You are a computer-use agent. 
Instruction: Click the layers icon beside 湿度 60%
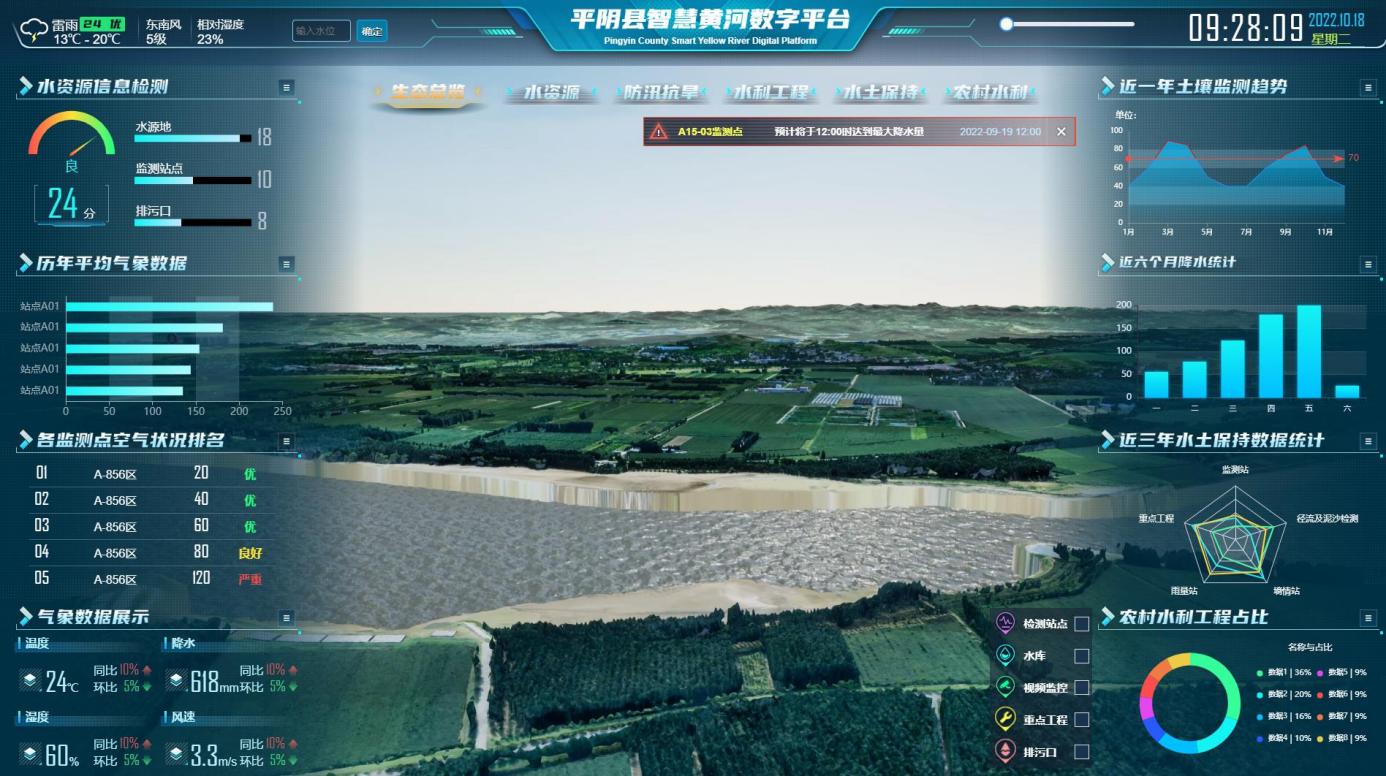pos(31,754)
